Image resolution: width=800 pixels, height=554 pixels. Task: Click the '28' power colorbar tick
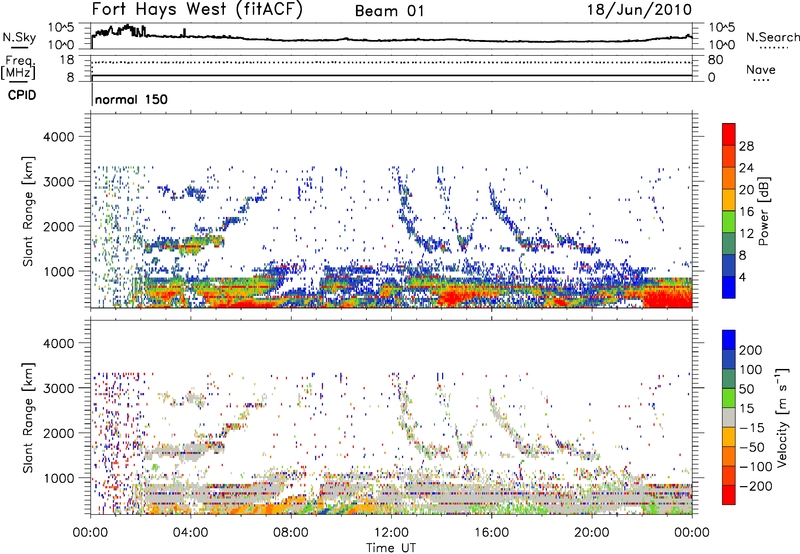coord(746,146)
